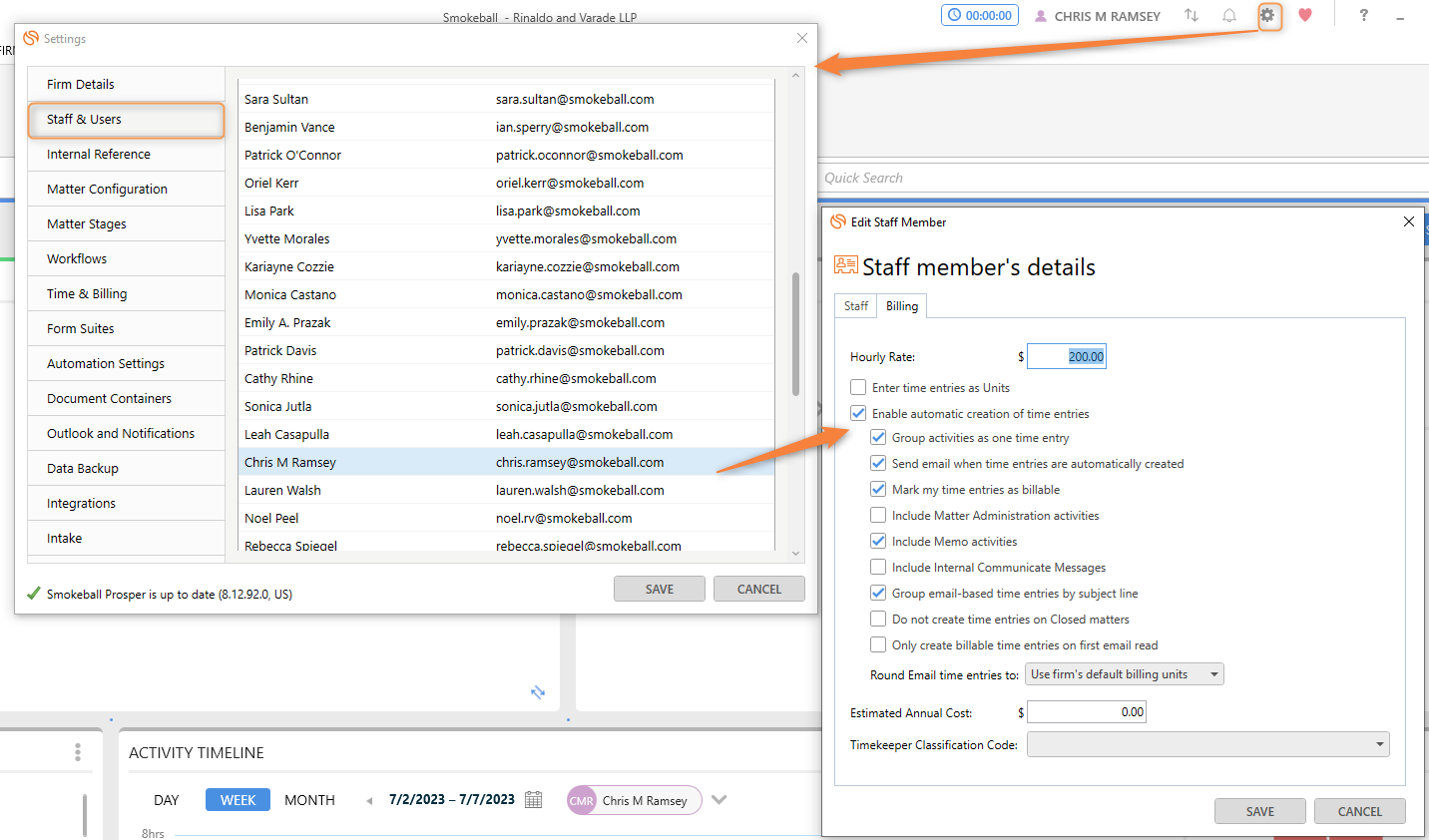Open Time & Billing settings
1429x840 pixels.
point(126,293)
